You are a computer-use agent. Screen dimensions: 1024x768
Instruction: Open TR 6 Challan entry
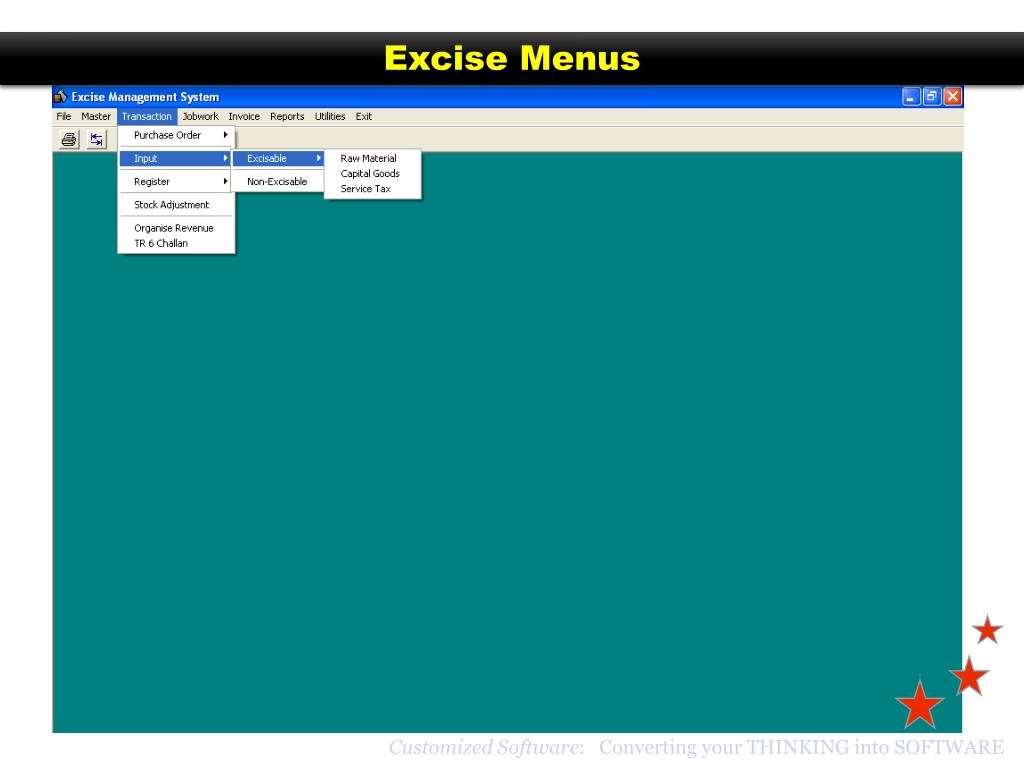(x=176, y=243)
